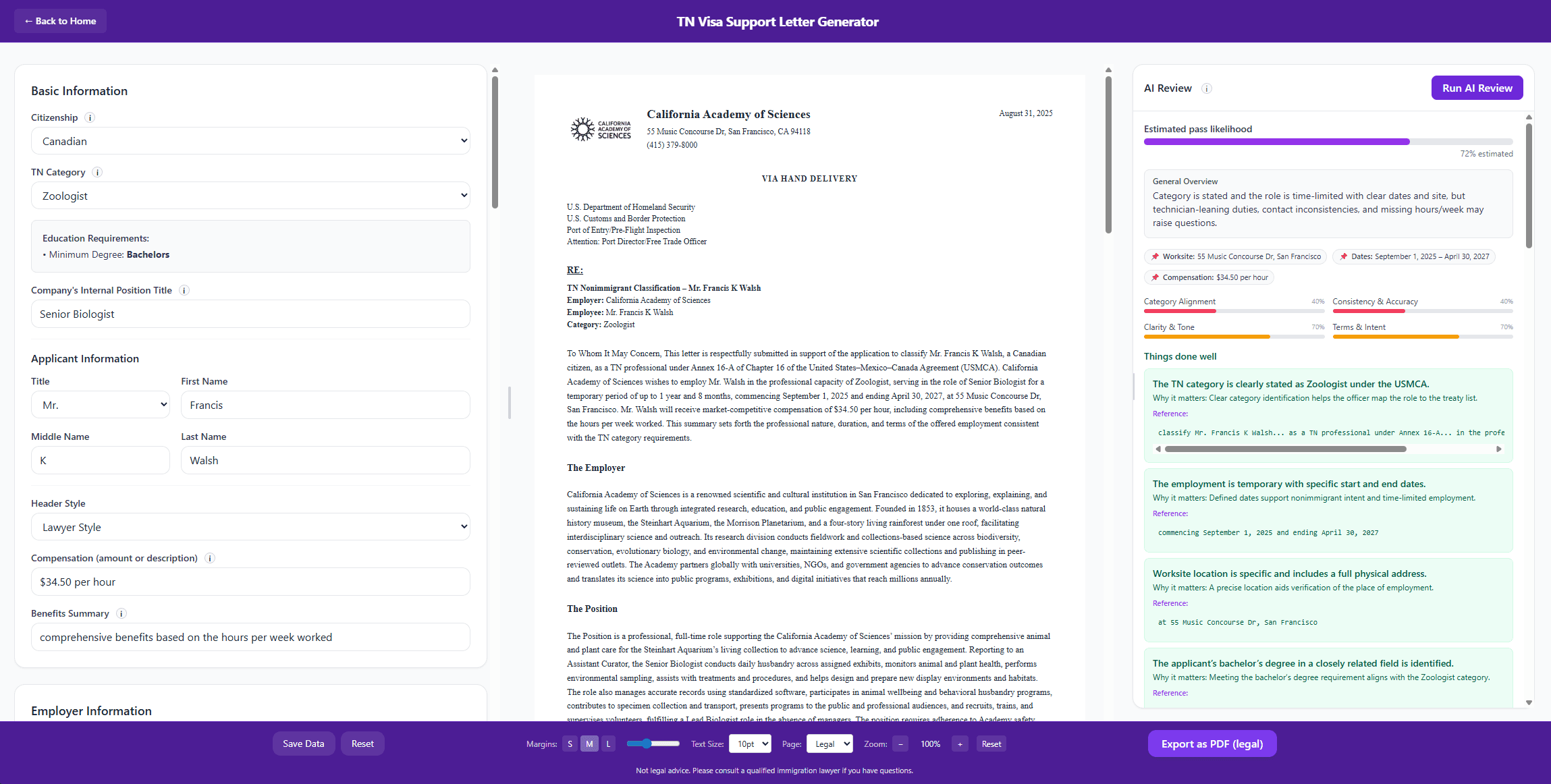The height and width of the screenshot is (784, 1551).
Task: Click the Run AI Review button
Action: (x=1477, y=88)
